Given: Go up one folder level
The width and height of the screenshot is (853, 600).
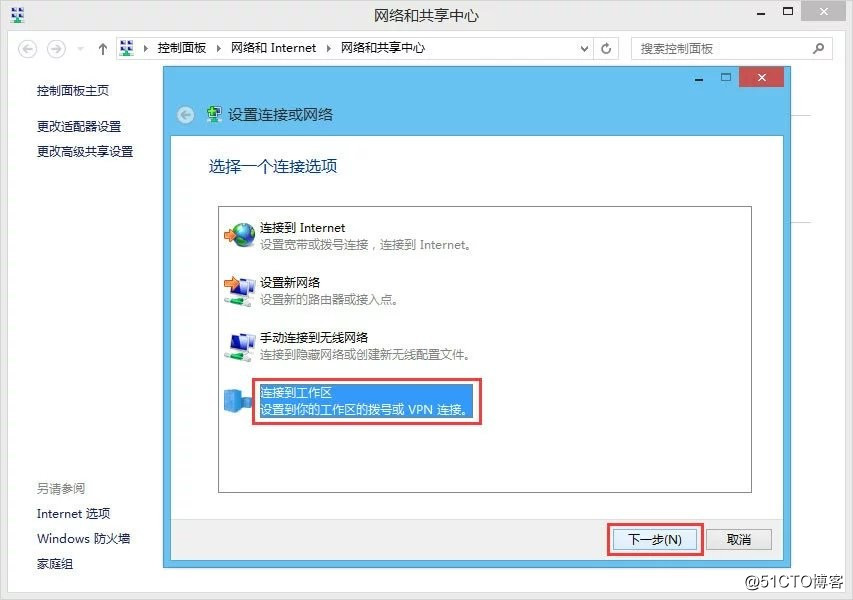Looking at the screenshot, I should (x=102, y=49).
